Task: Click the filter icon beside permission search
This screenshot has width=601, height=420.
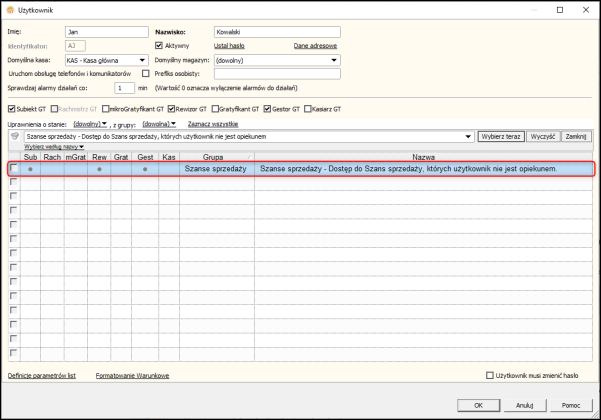Action: tap(15, 136)
